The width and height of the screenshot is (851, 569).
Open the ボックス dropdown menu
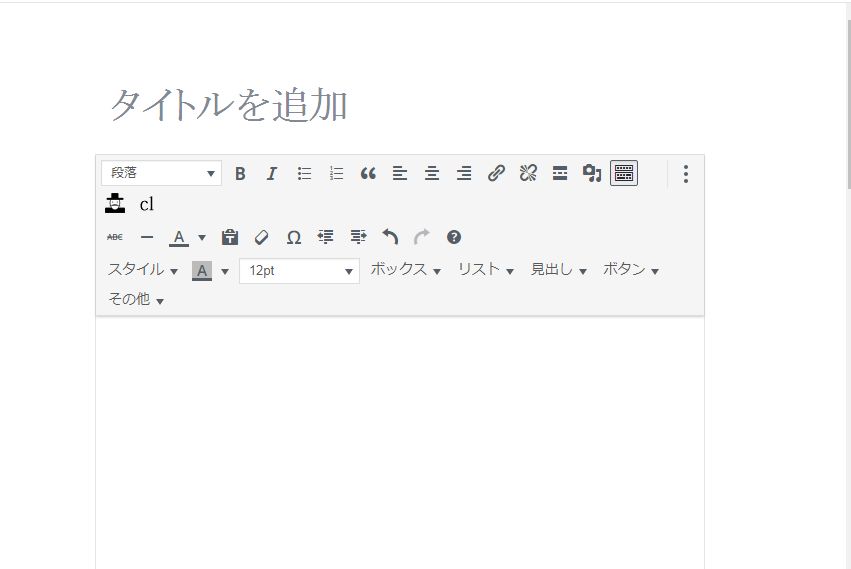pos(405,270)
